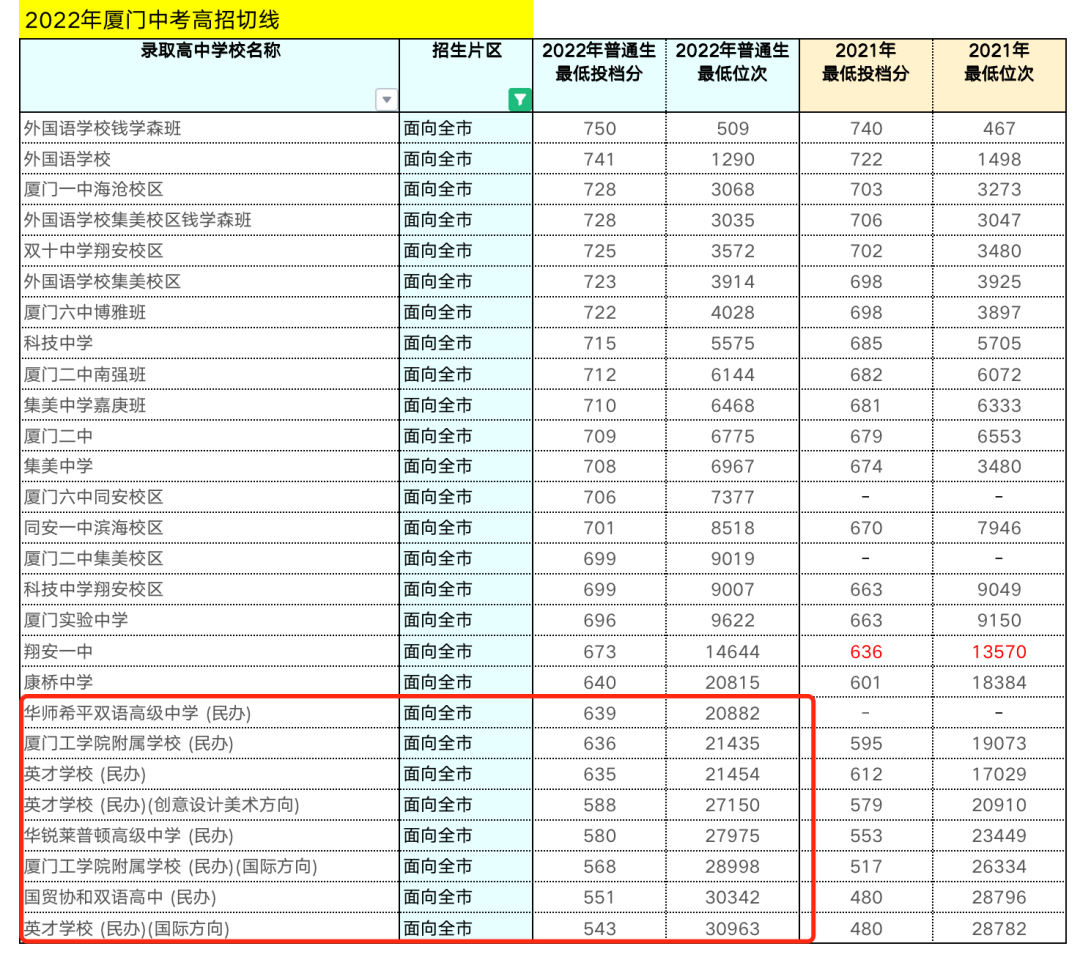1080x960 pixels.
Task: Select the 2022 score value 543
Action: pyautogui.click(x=599, y=928)
